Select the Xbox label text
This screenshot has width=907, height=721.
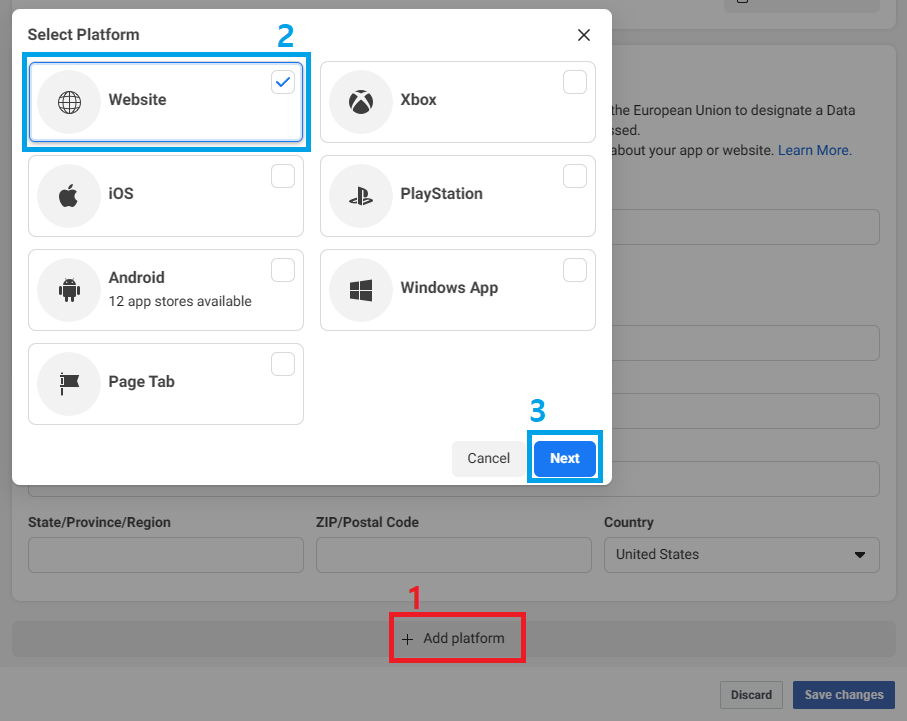(418, 100)
